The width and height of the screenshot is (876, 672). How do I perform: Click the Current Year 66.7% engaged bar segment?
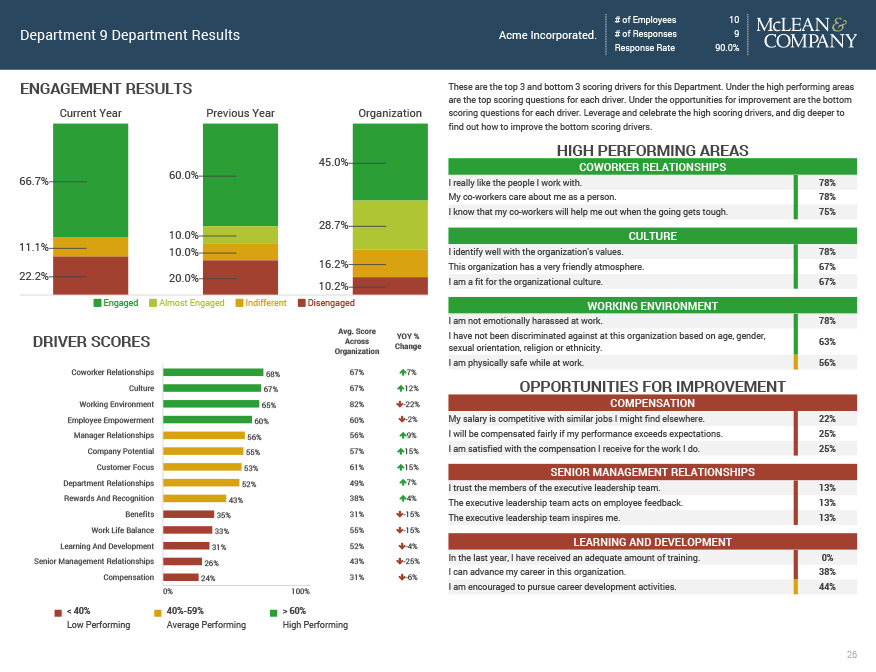coord(90,180)
